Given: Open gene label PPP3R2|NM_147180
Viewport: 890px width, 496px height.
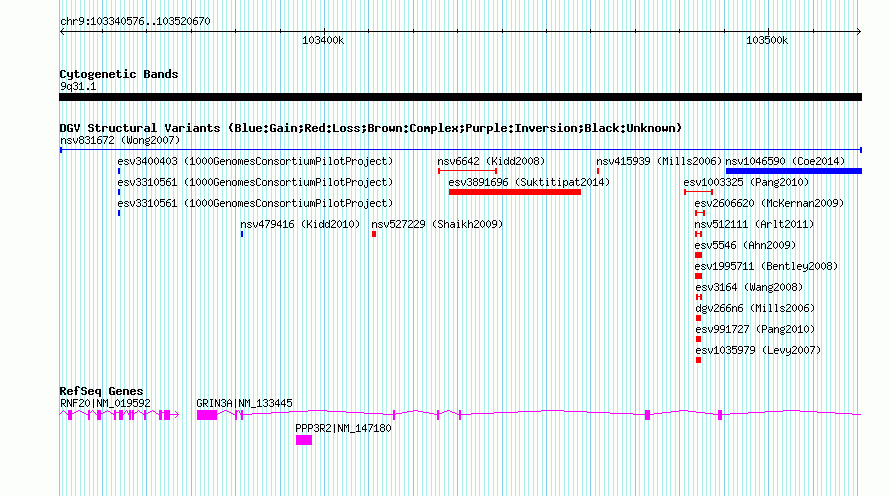Looking at the screenshot, I should (343, 428).
